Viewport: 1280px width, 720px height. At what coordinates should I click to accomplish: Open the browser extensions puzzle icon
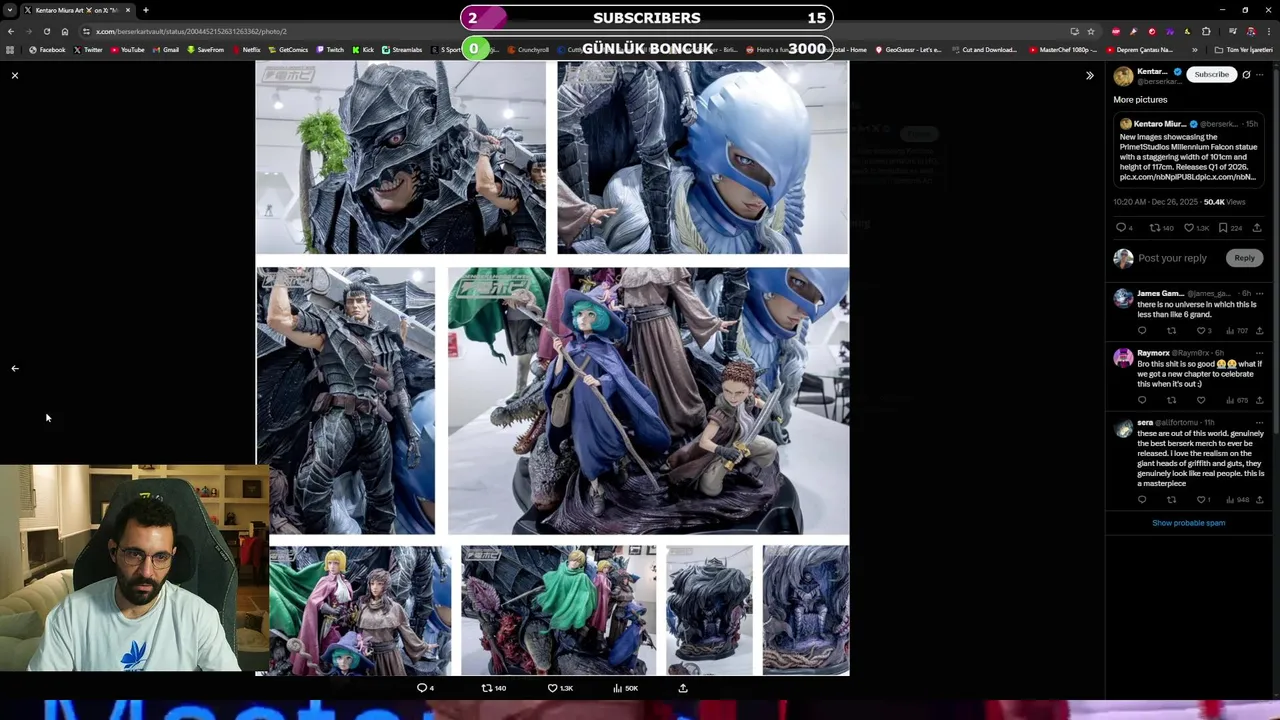pos(1206,31)
